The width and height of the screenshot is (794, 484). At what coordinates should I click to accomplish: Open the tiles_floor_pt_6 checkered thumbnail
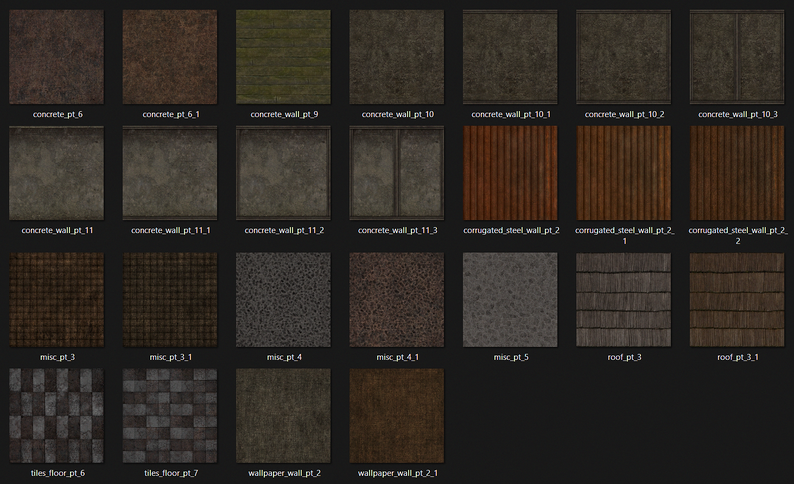(56, 416)
